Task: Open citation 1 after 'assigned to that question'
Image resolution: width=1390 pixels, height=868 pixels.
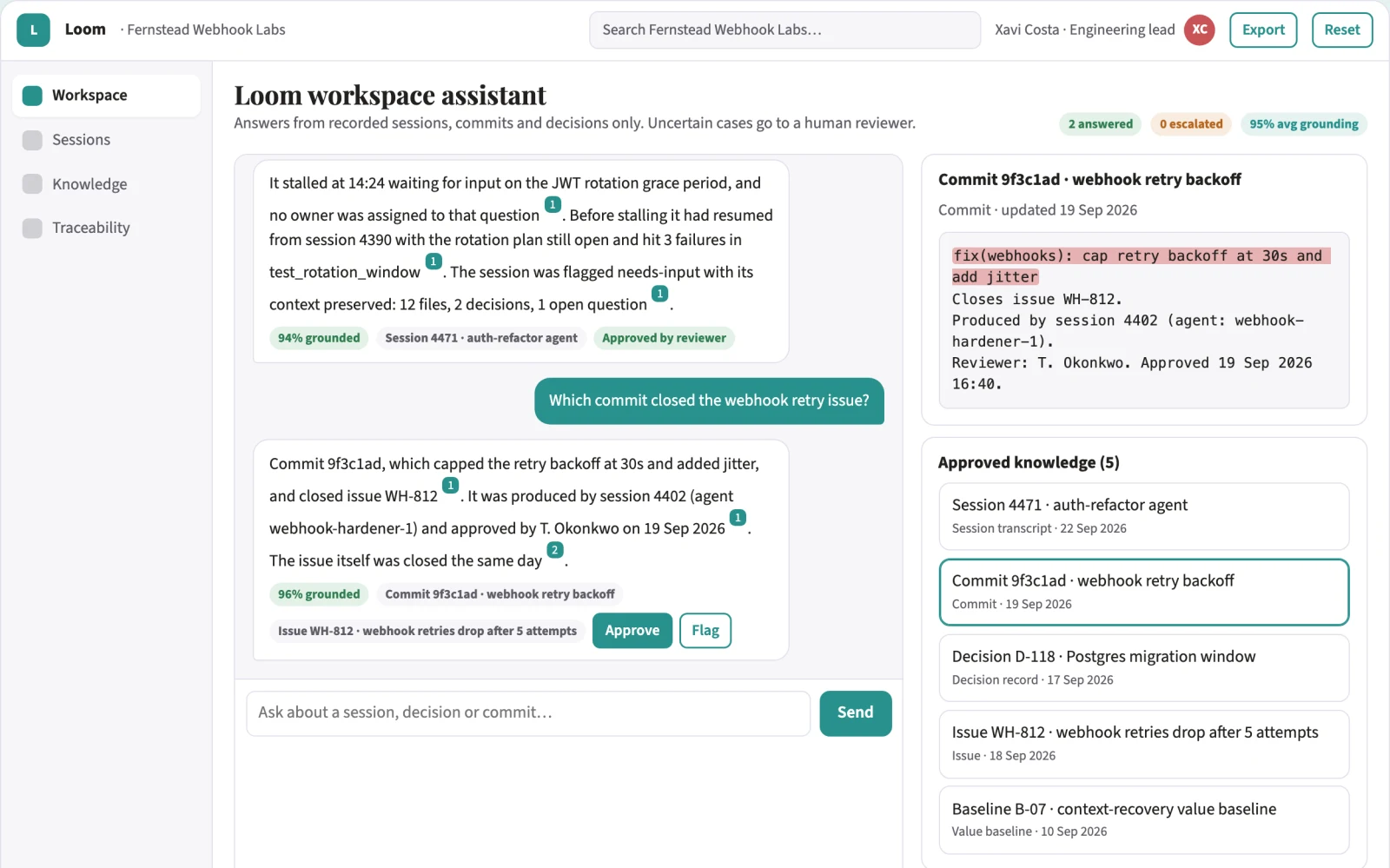Action: click(553, 205)
